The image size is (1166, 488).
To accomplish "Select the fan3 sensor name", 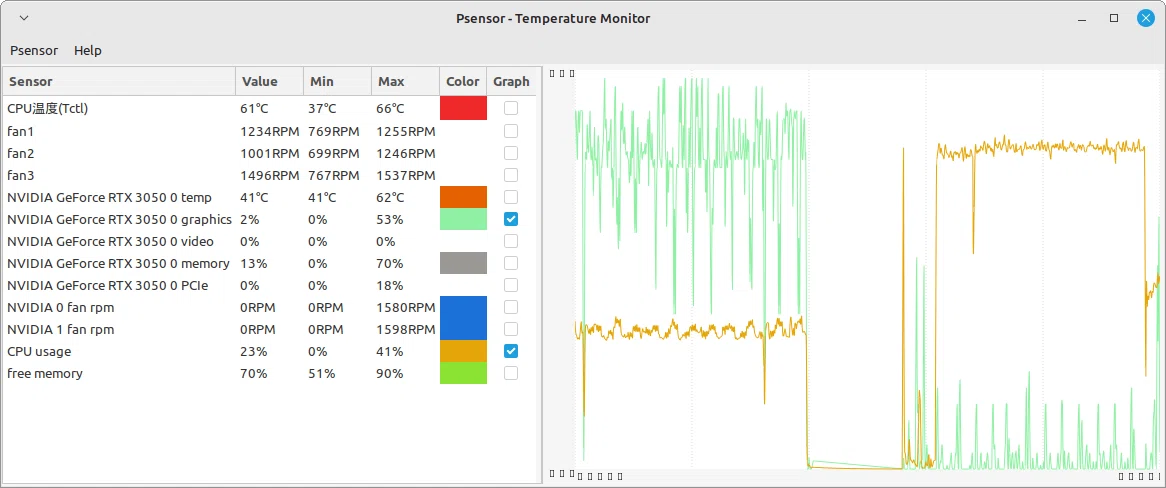I will (21, 176).
